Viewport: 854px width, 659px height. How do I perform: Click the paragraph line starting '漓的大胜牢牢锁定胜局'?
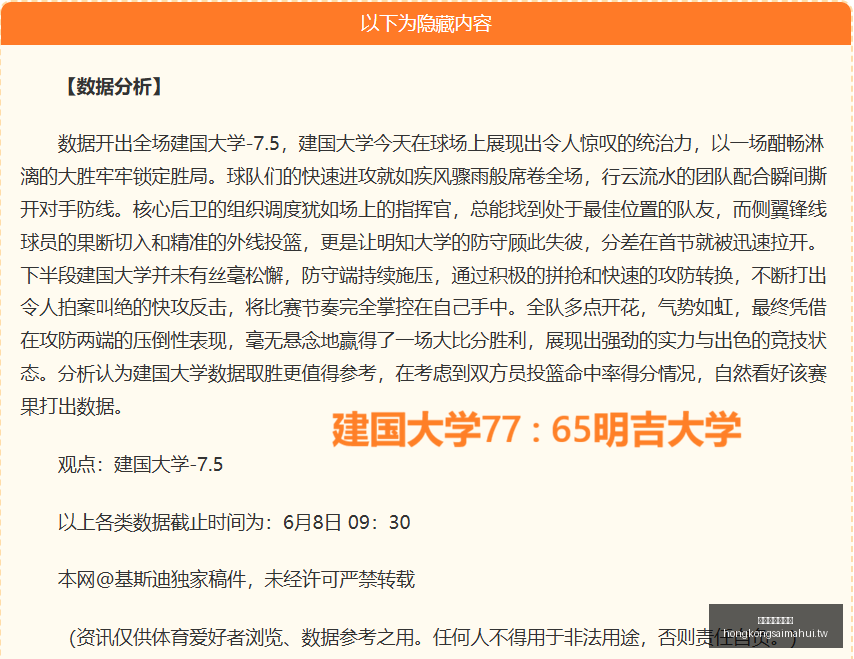423,176
